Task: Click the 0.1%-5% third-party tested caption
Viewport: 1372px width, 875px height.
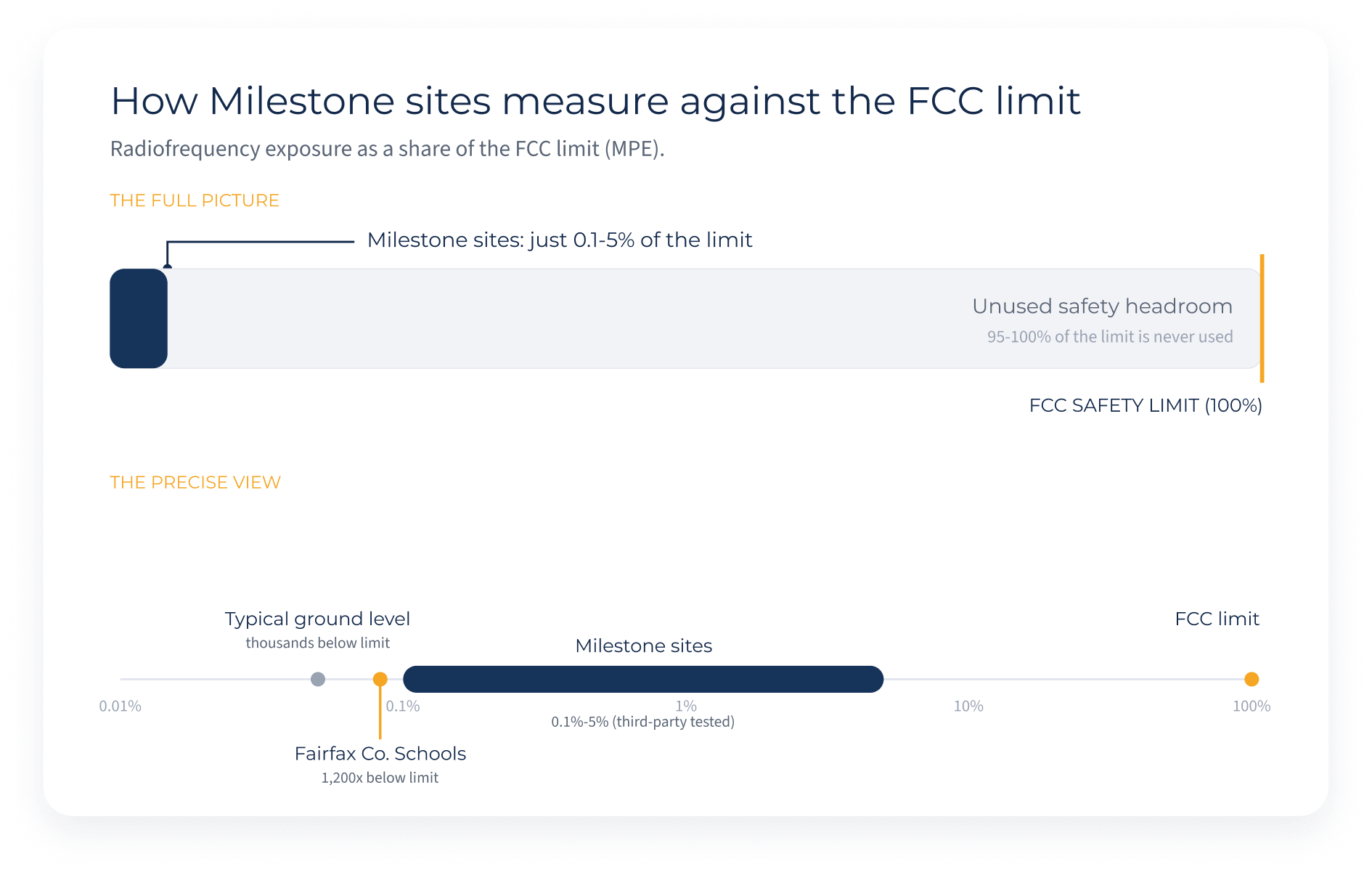Action: pos(643,722)
